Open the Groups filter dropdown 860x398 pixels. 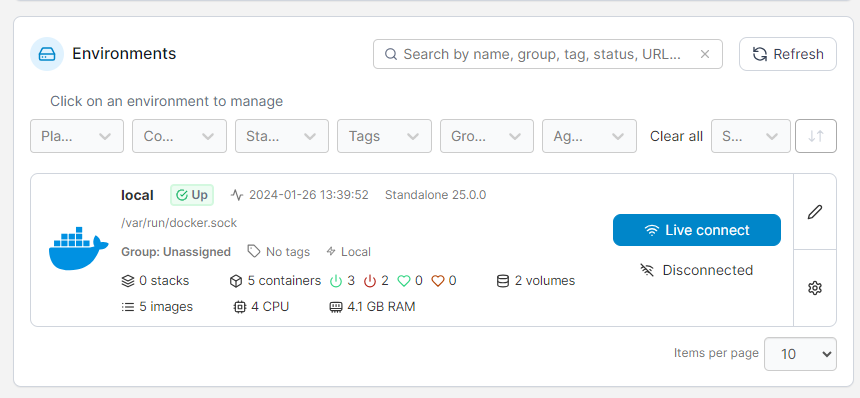(x=487, y=136)
